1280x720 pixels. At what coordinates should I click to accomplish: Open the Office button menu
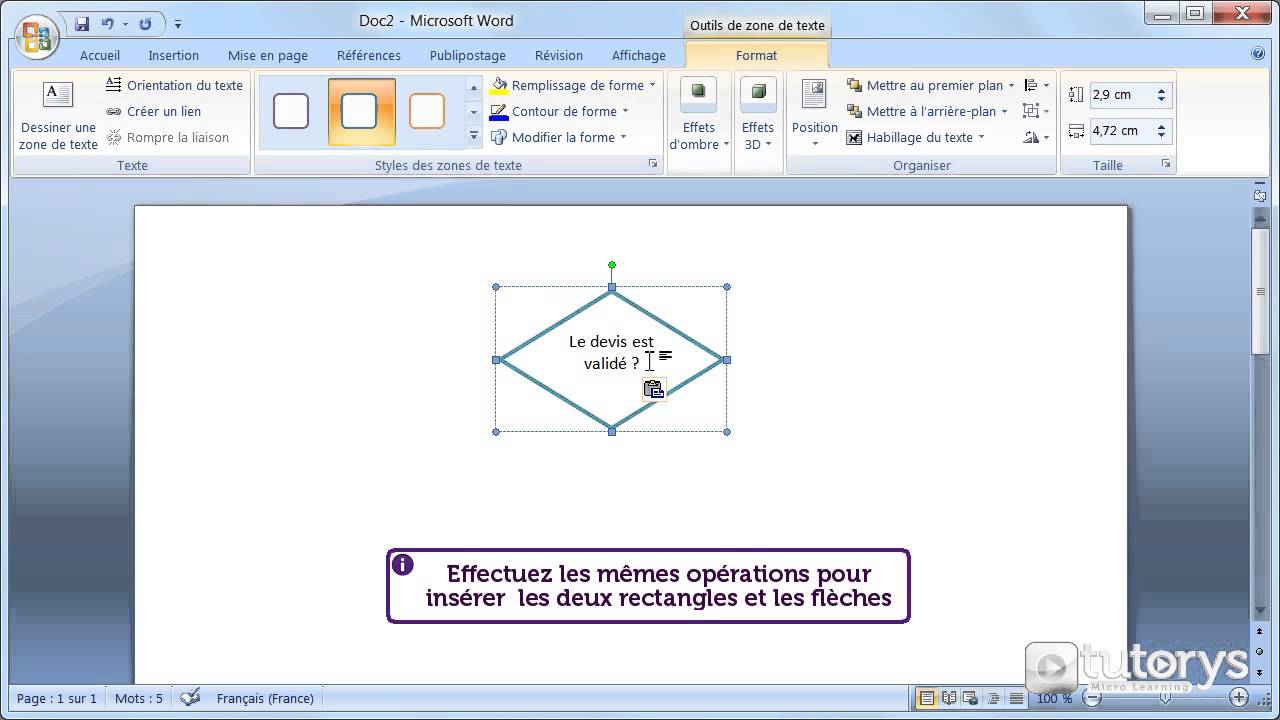(x=36, y=37)
